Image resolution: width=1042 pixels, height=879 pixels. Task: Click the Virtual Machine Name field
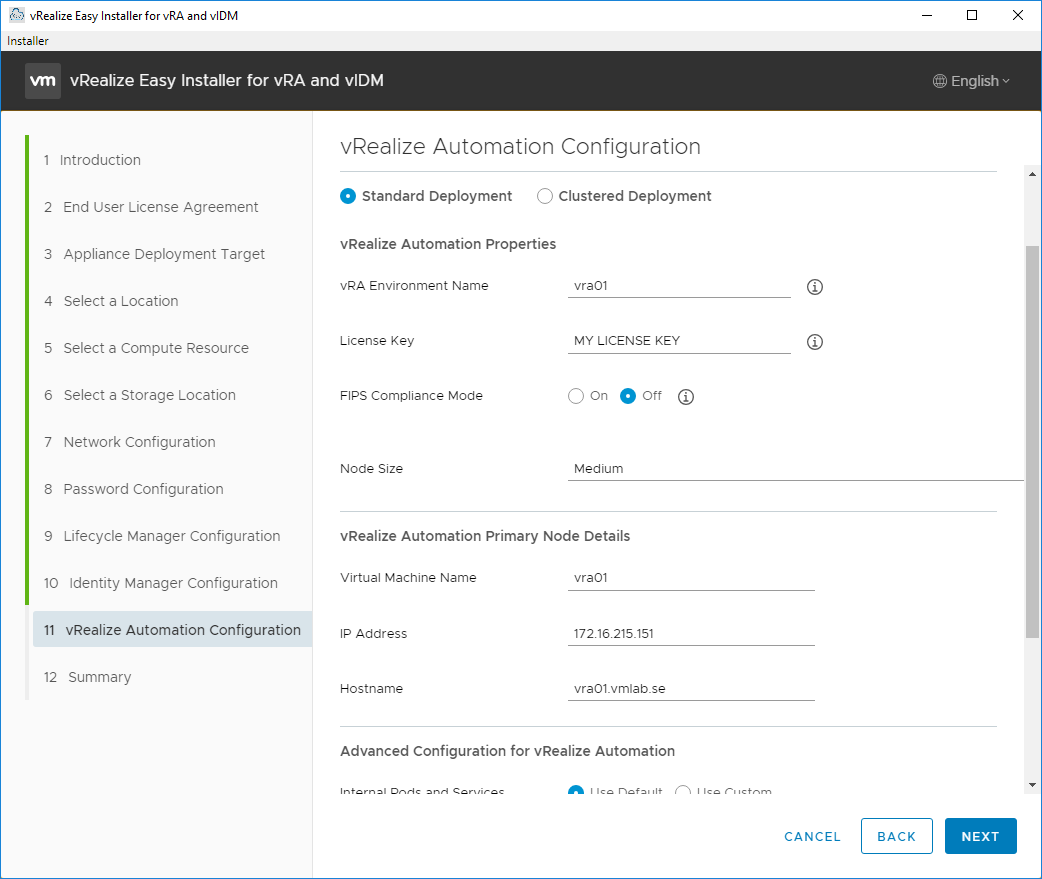(691, 578)
